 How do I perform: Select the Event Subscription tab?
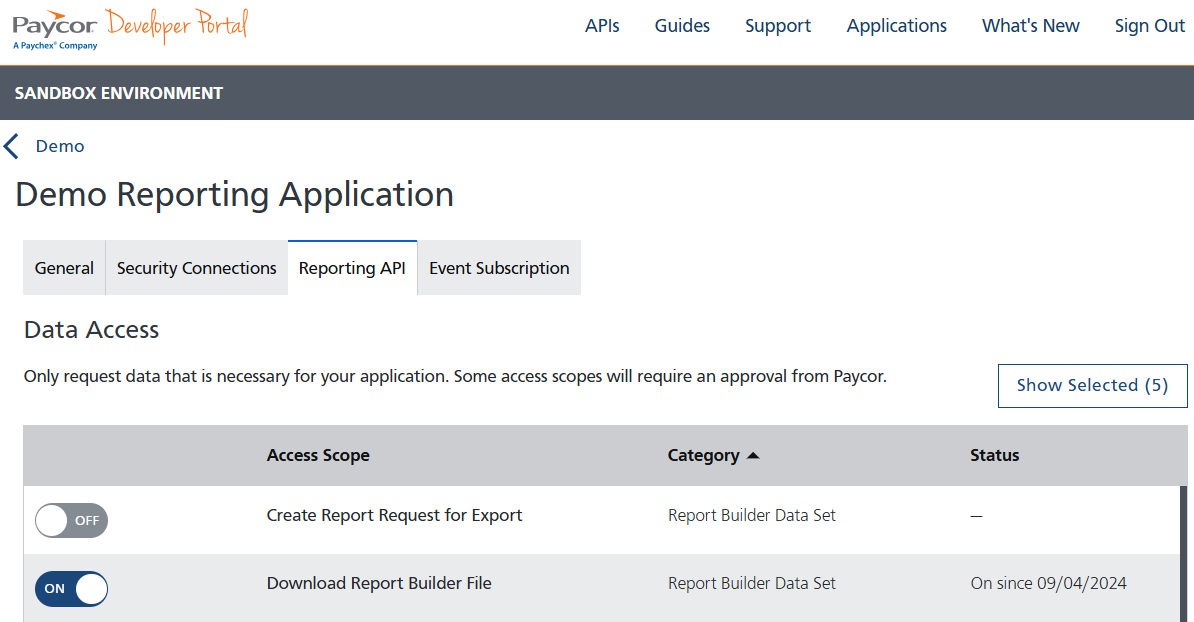(498, 267)
